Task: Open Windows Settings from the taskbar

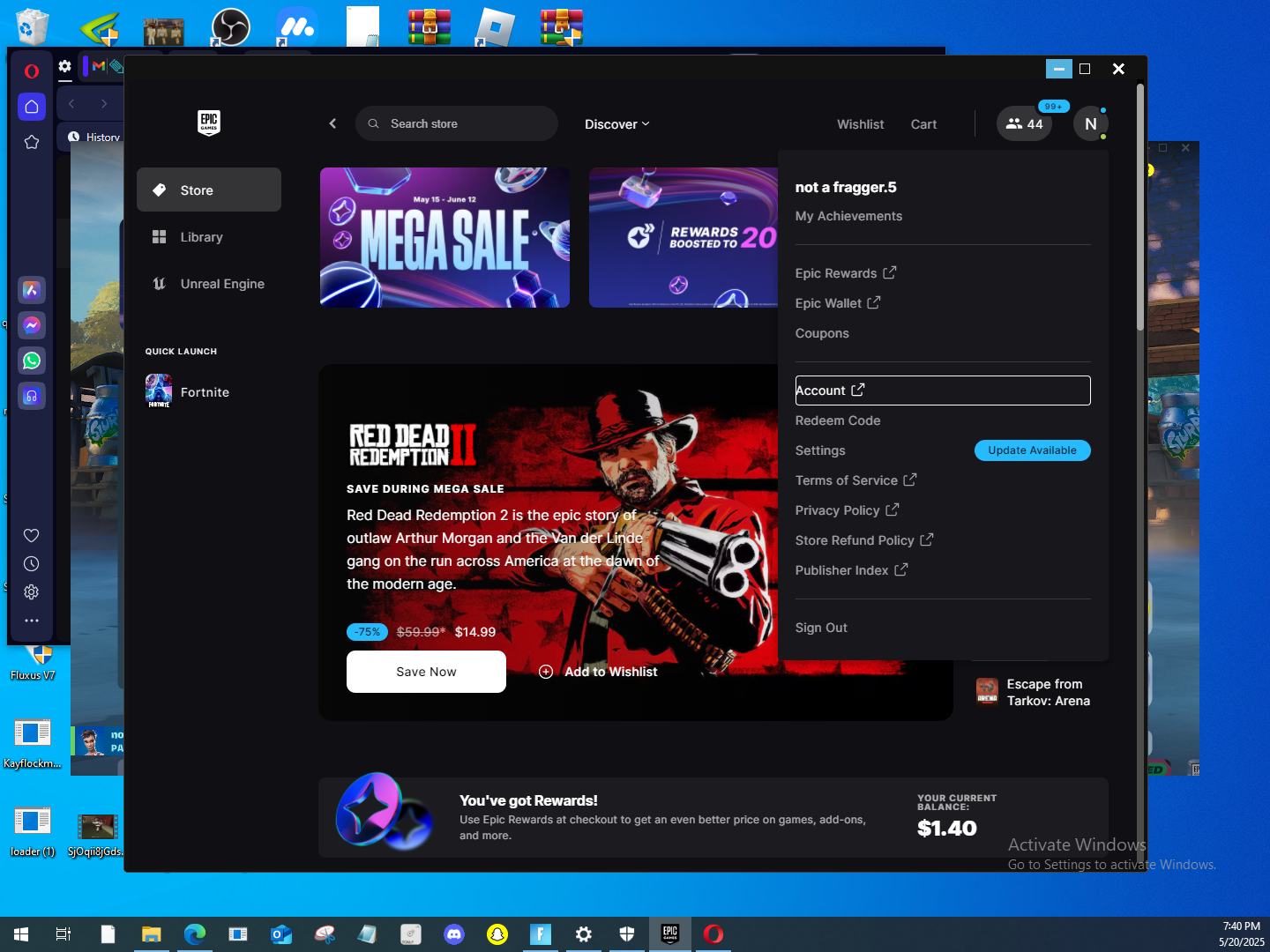Action: 584,934
